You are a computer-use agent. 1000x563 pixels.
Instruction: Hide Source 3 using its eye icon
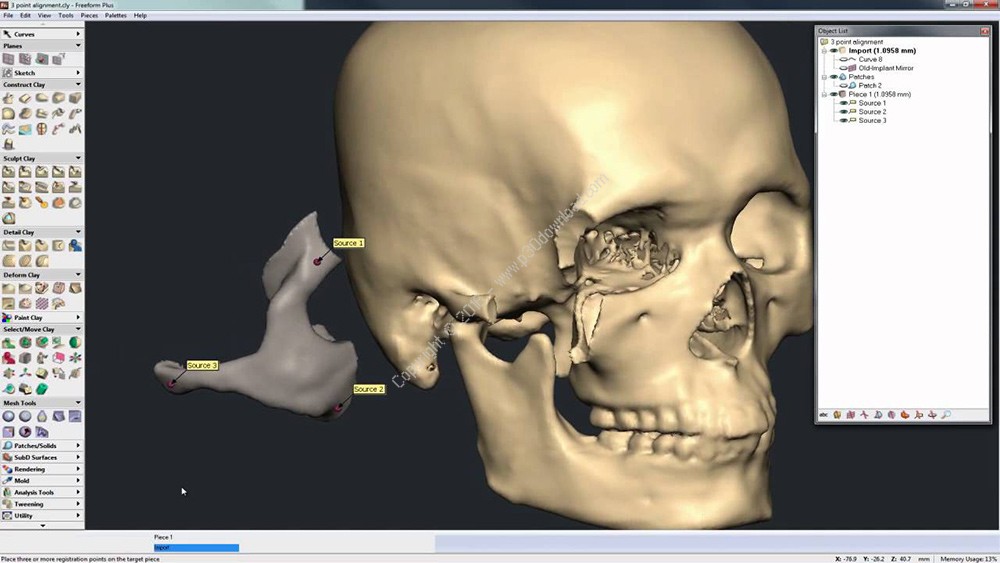(x=843, y=120)
